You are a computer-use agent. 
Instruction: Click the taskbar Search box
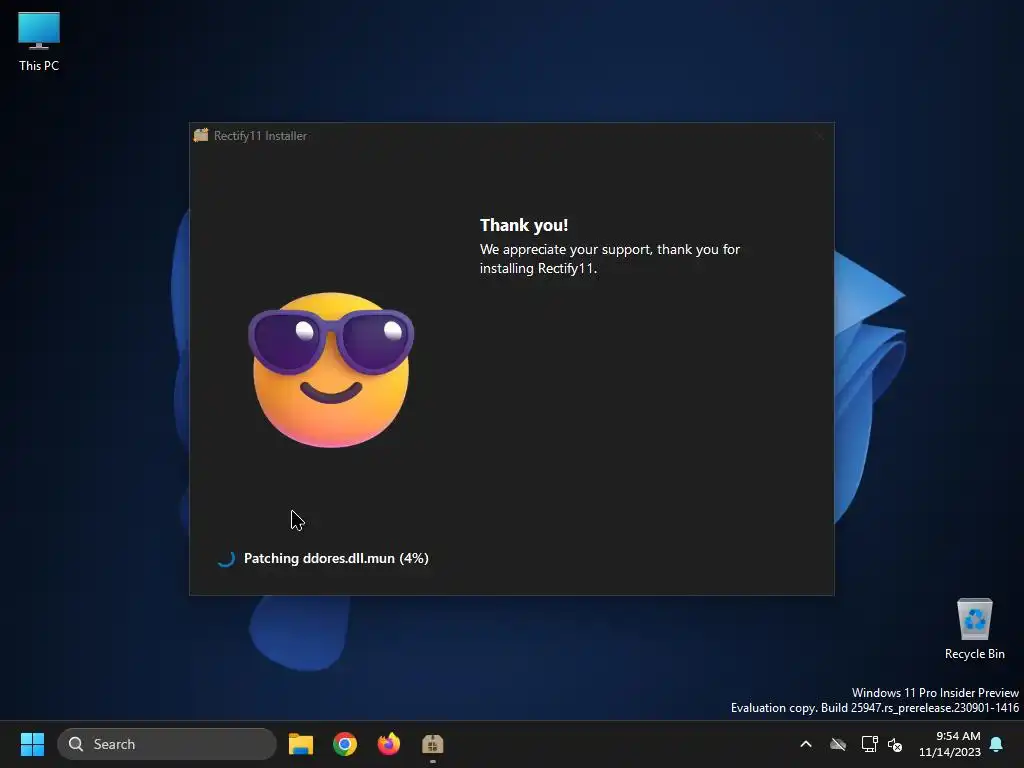click(167, 744)
